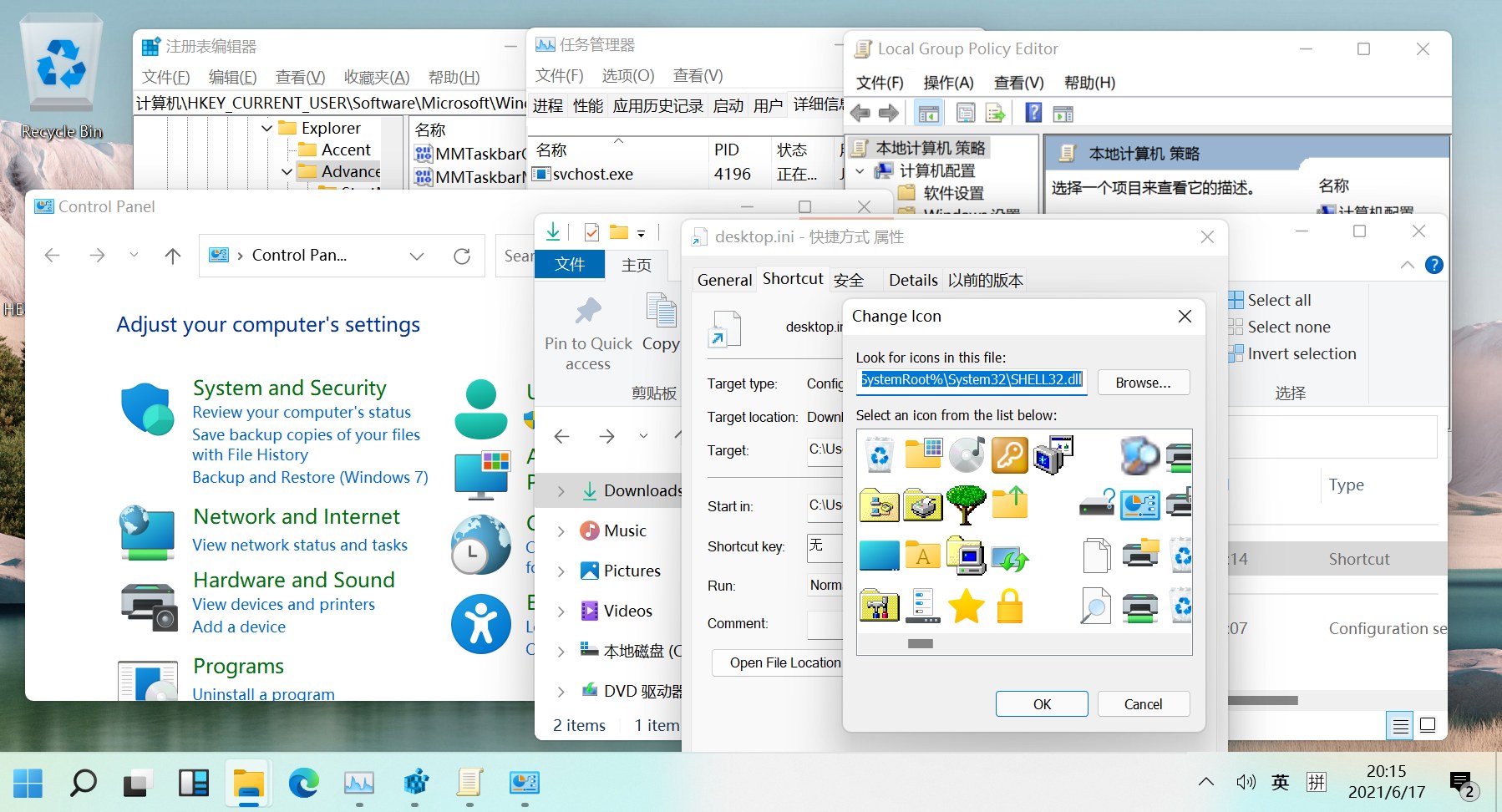Click the icon list horizontal scrollbar thumb

(x=920, y=644)
